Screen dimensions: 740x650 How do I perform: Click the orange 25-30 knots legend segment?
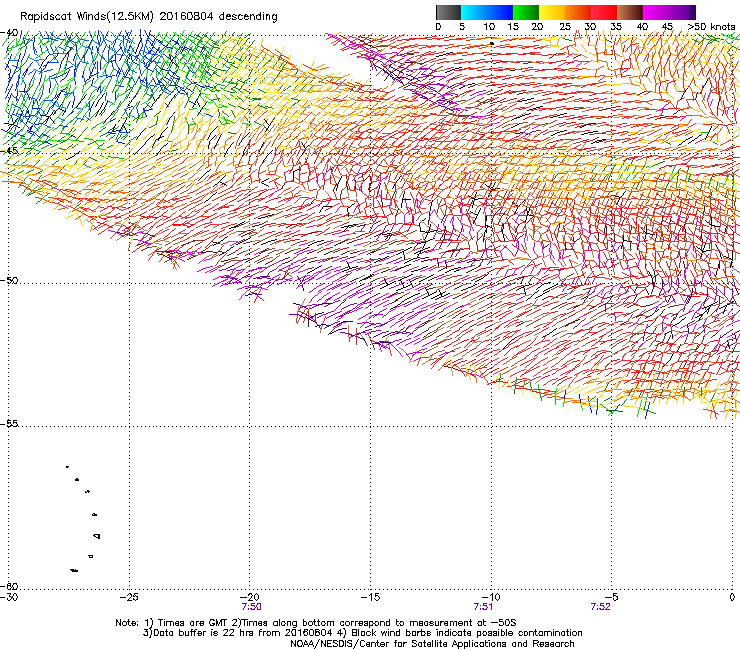coord(578,12)
